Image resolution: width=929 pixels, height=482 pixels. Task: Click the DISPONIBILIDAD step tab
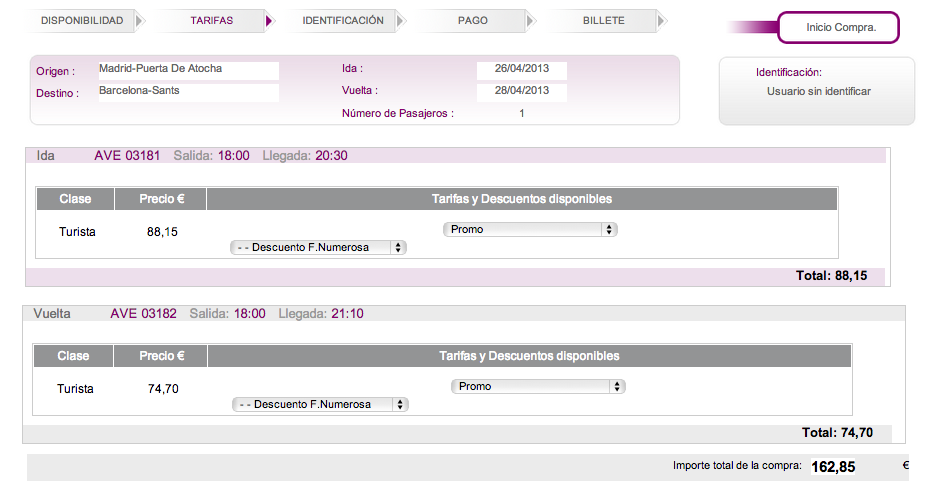(82, 21)
